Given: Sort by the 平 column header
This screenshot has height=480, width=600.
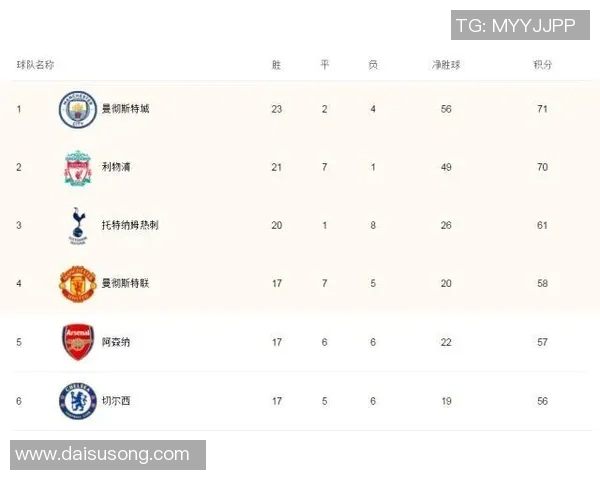Looking at the screenshot, I should (x=324, y=65).
